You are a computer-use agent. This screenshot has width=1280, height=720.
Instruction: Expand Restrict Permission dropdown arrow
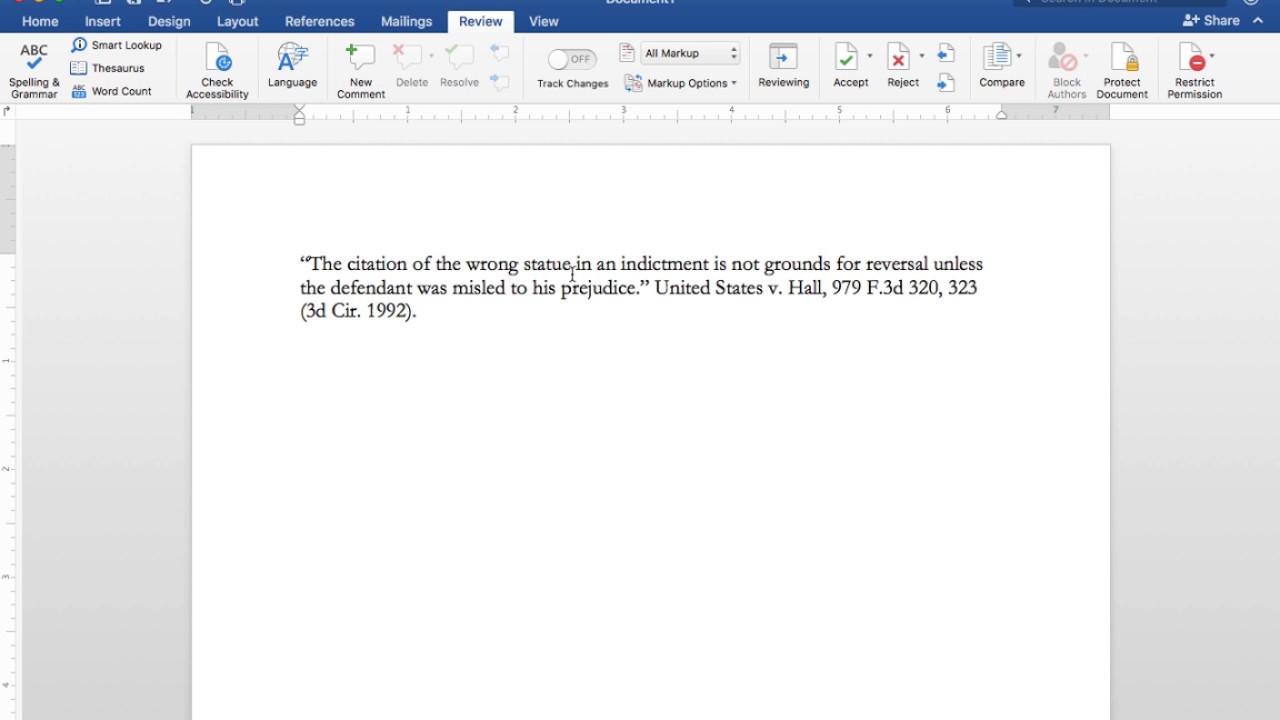[1212, 56]
